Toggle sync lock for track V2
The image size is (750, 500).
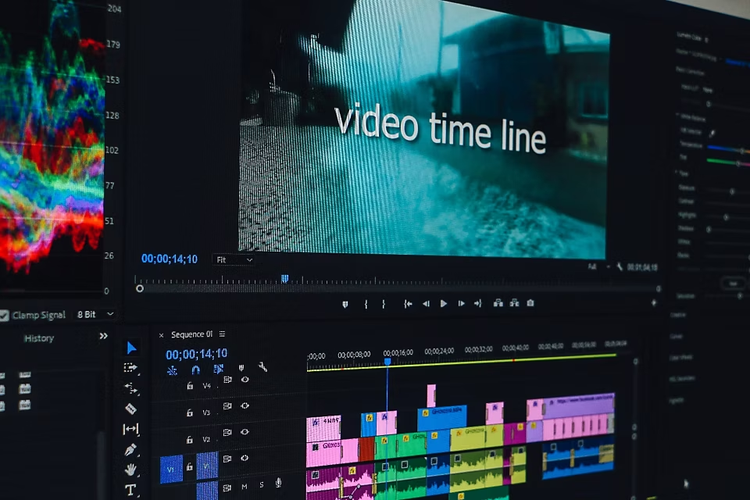(x=227, y=432)
